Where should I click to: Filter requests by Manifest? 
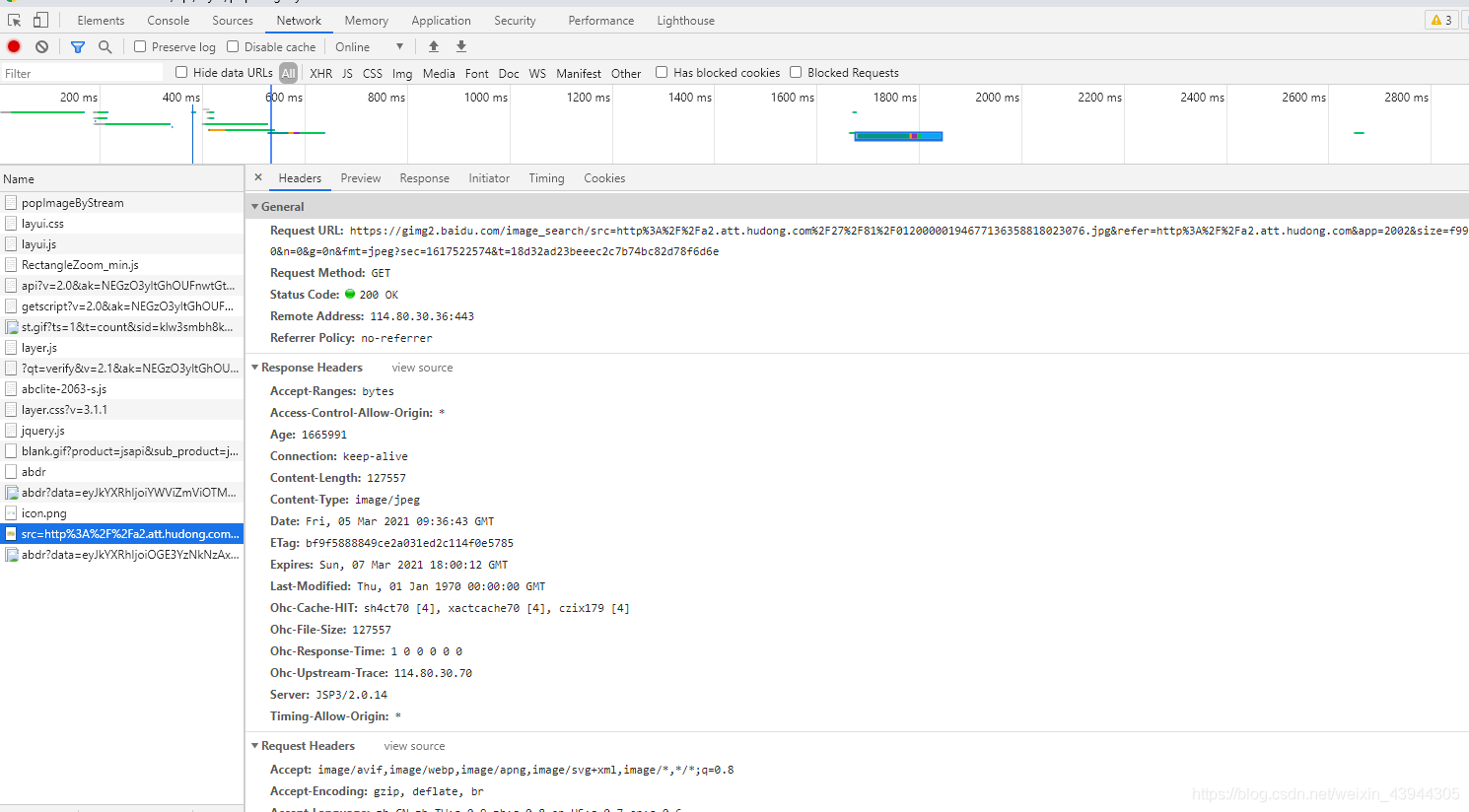(x=579, y=73)
